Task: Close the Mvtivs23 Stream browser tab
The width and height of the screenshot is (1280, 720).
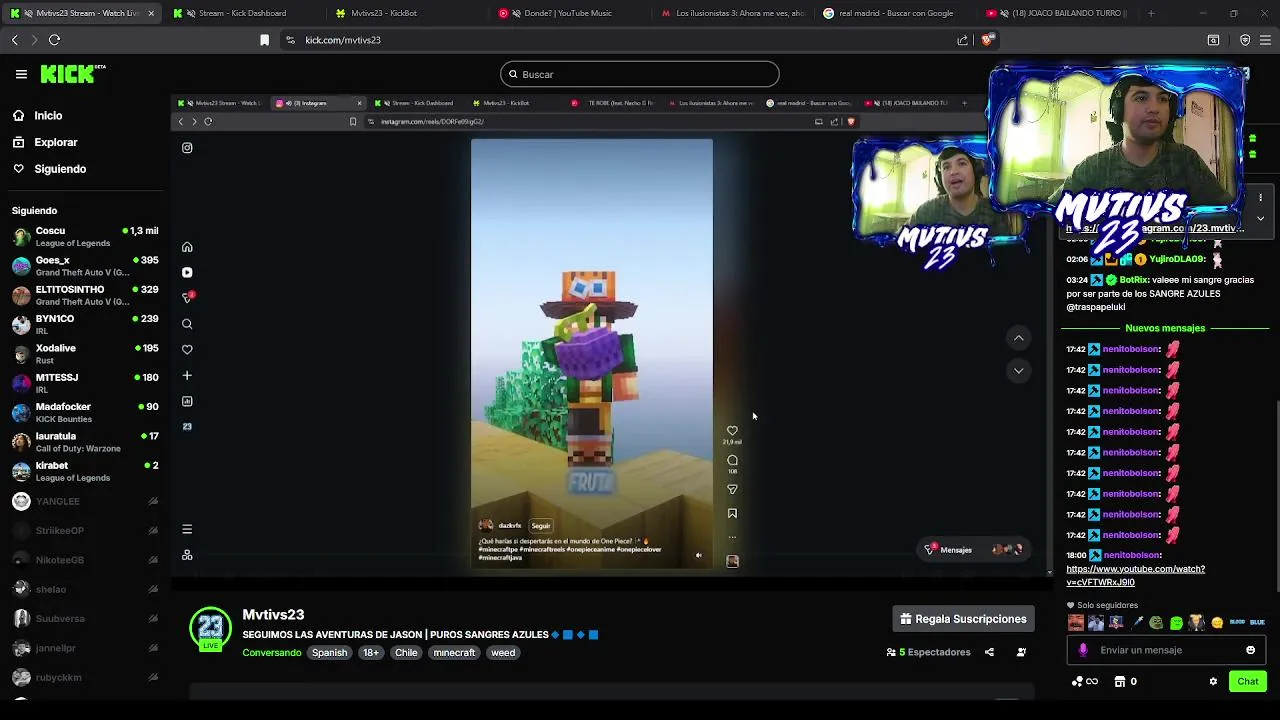Action: pos(151,13)
